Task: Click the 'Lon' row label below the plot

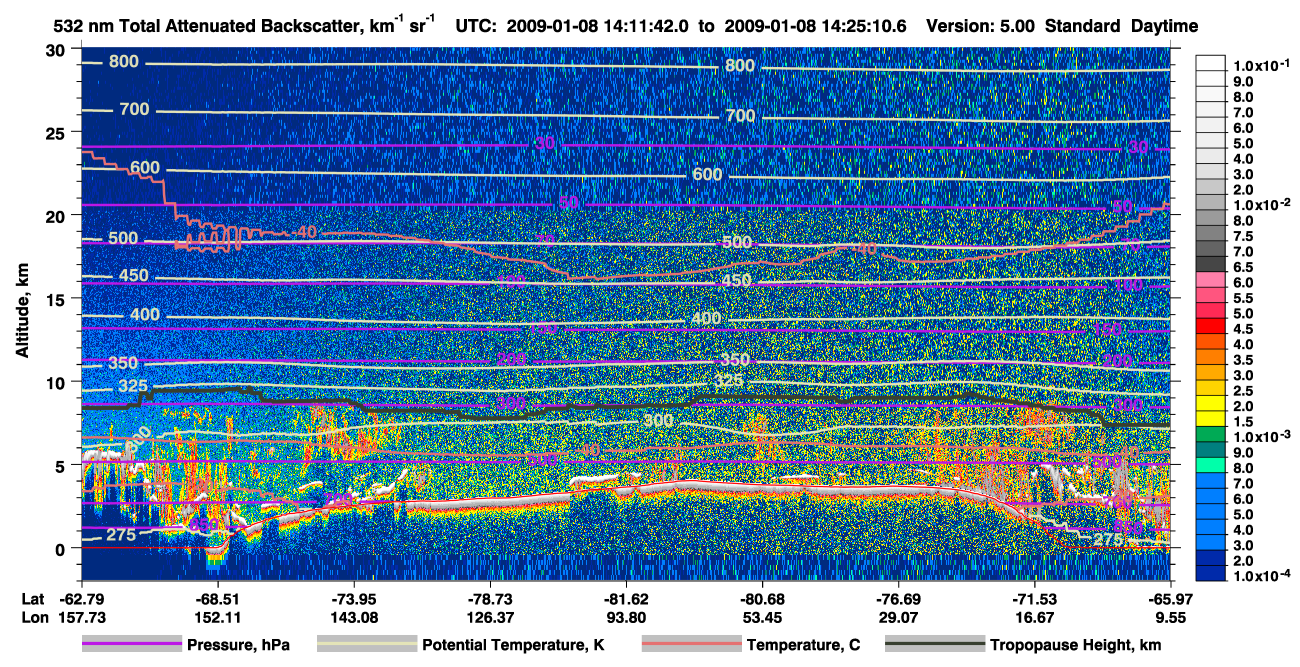Action: [x=34, y=617]
